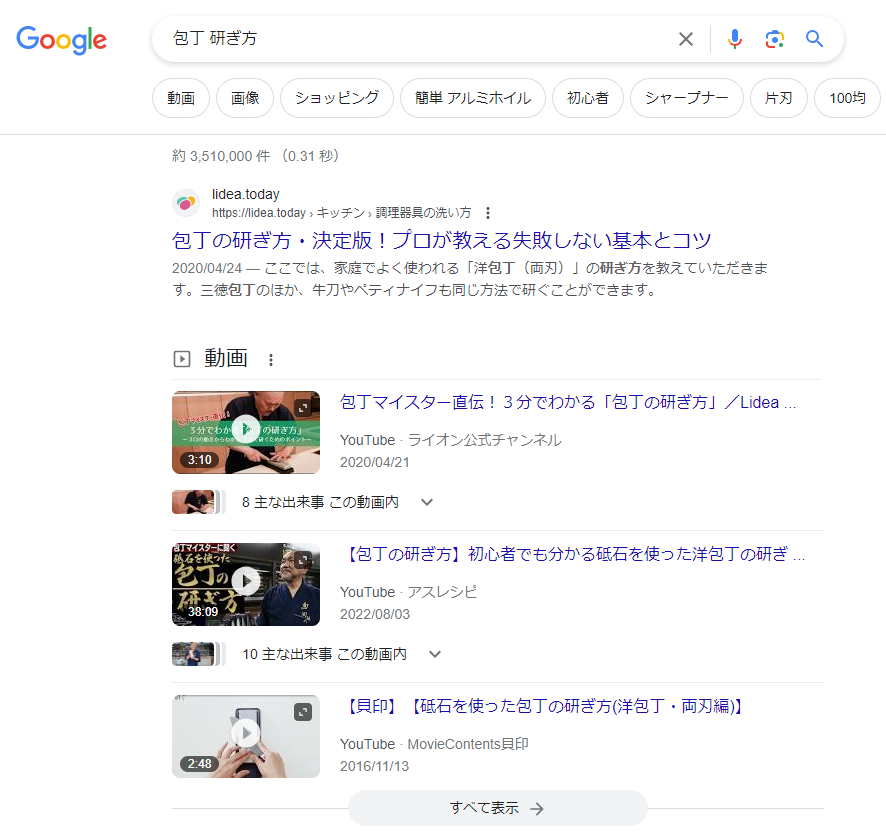Expand preview icon on the 38:09 thumbnail
Image resolution: width=886 pixels, height=836 pixels.
tap(303, 560)
